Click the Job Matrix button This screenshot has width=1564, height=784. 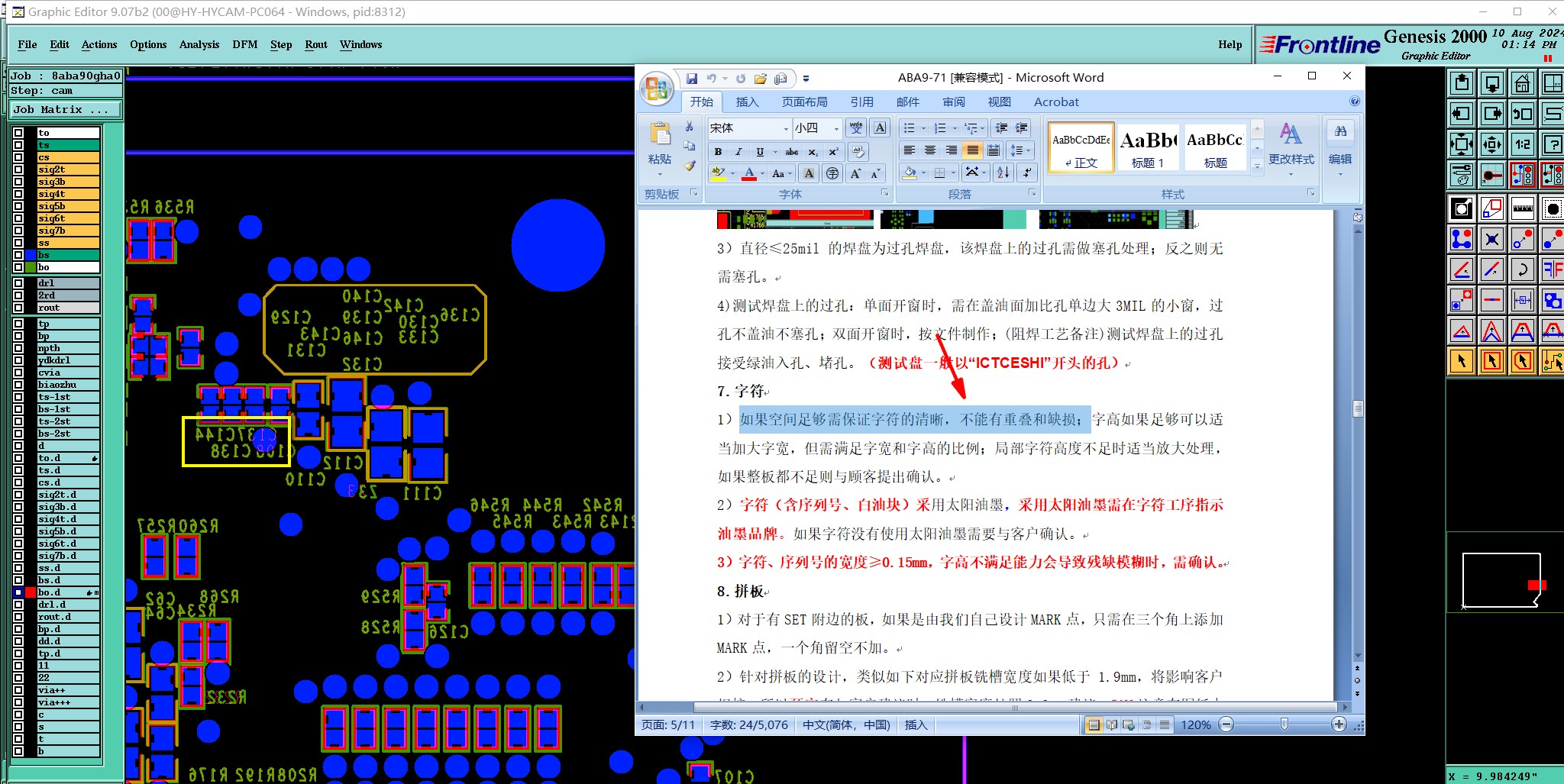pyautogui.click(x=66, y=109)
